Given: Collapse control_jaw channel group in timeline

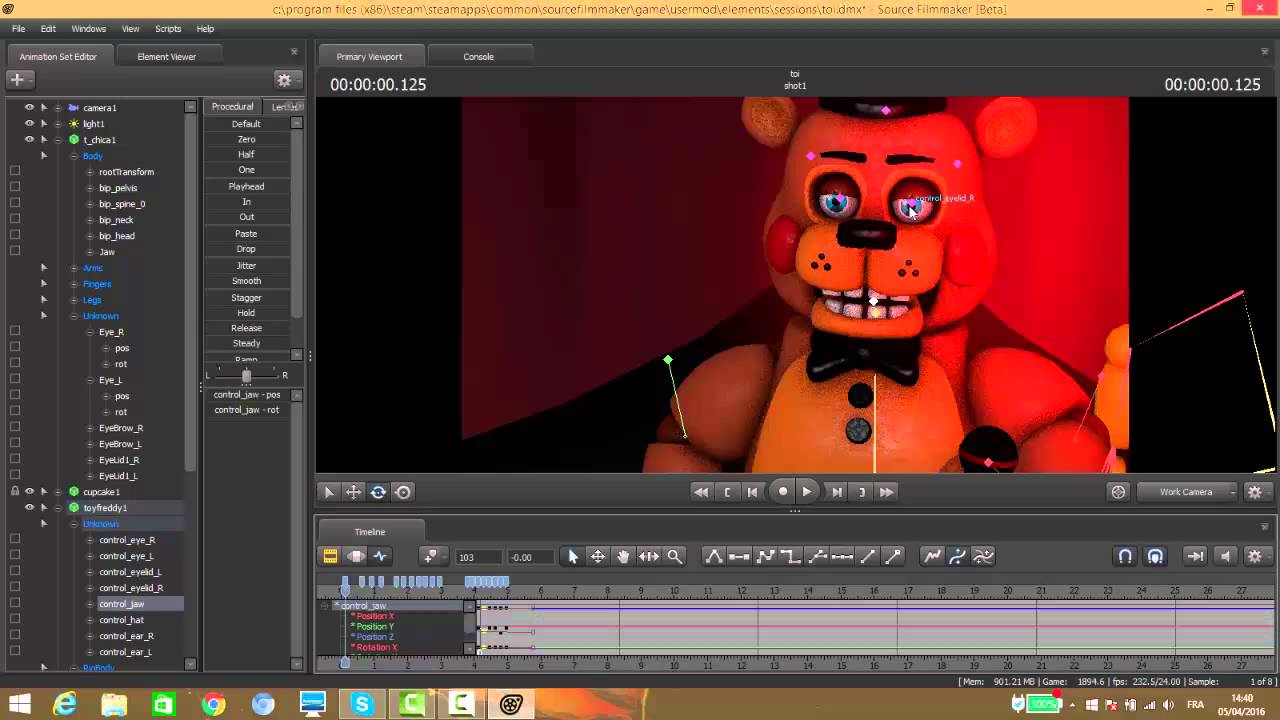Looking at the screenshot, I should 324,606.
